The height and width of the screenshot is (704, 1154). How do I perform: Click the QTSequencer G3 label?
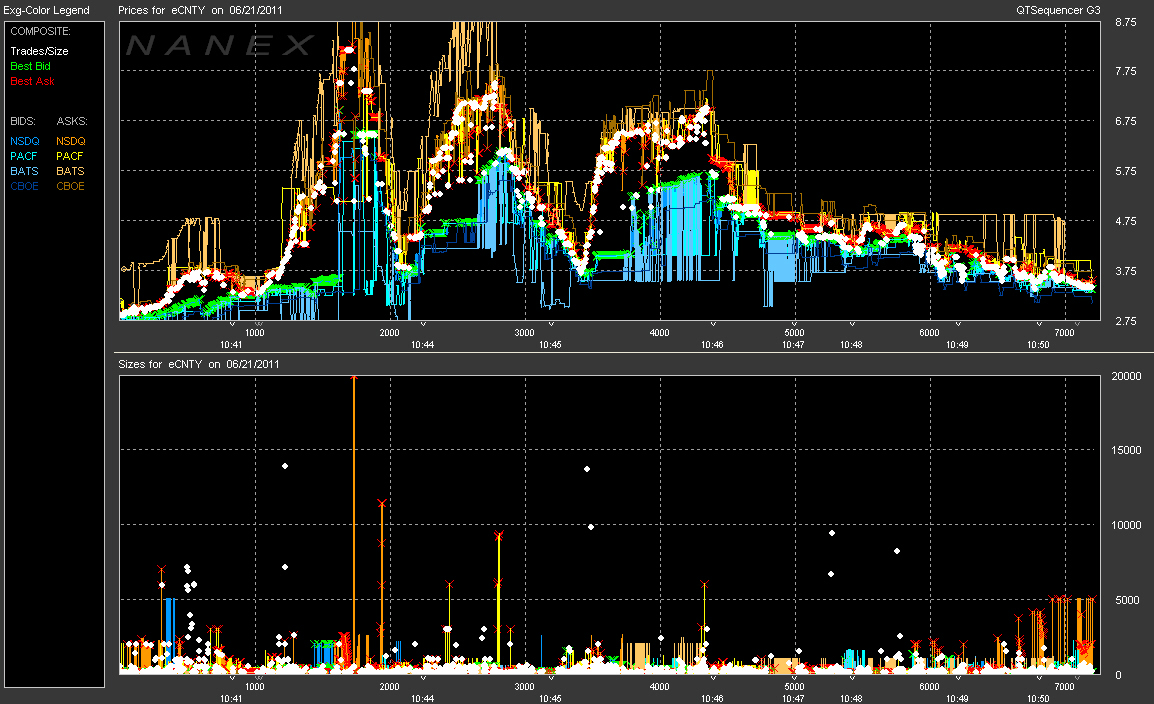tap(1056, 10)
